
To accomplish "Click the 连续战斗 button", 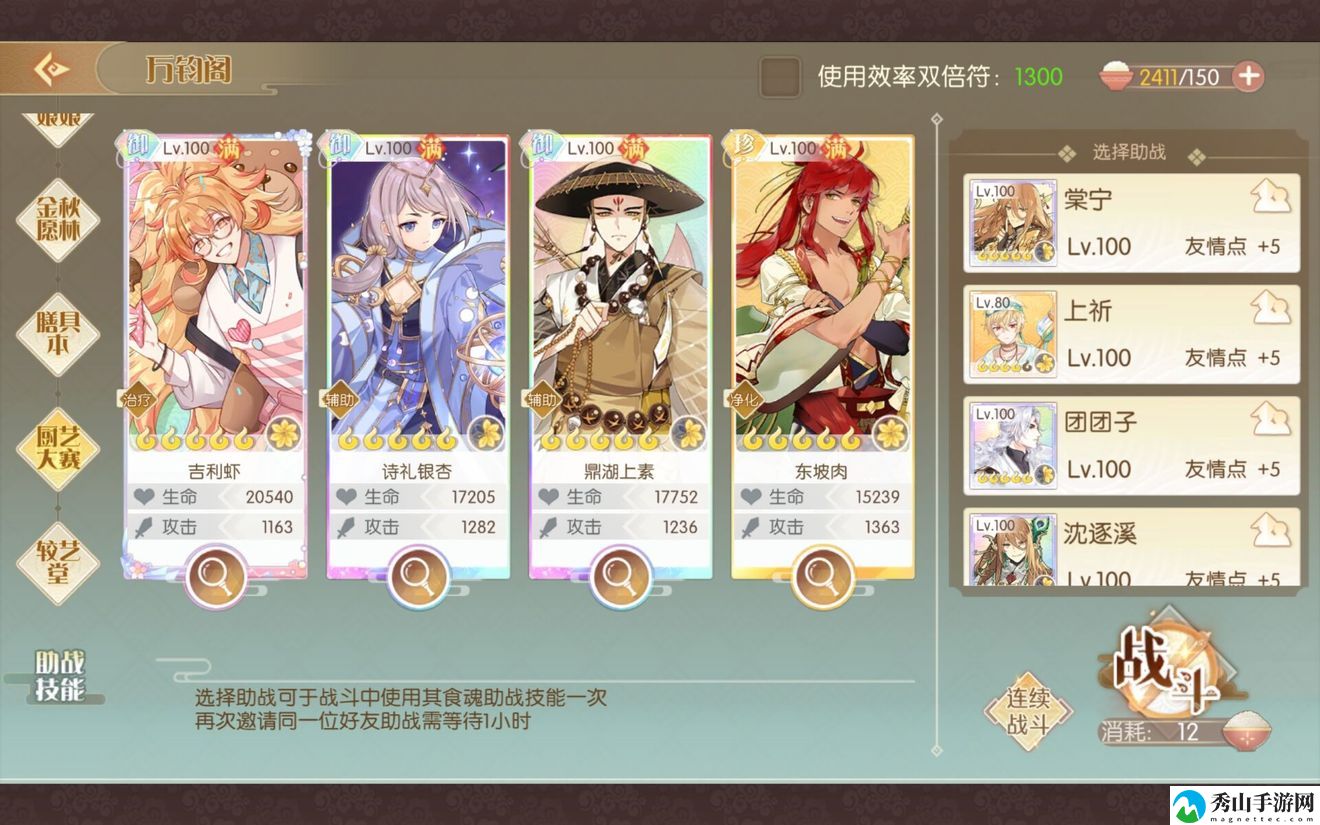I will click(x=1028, y=711).
